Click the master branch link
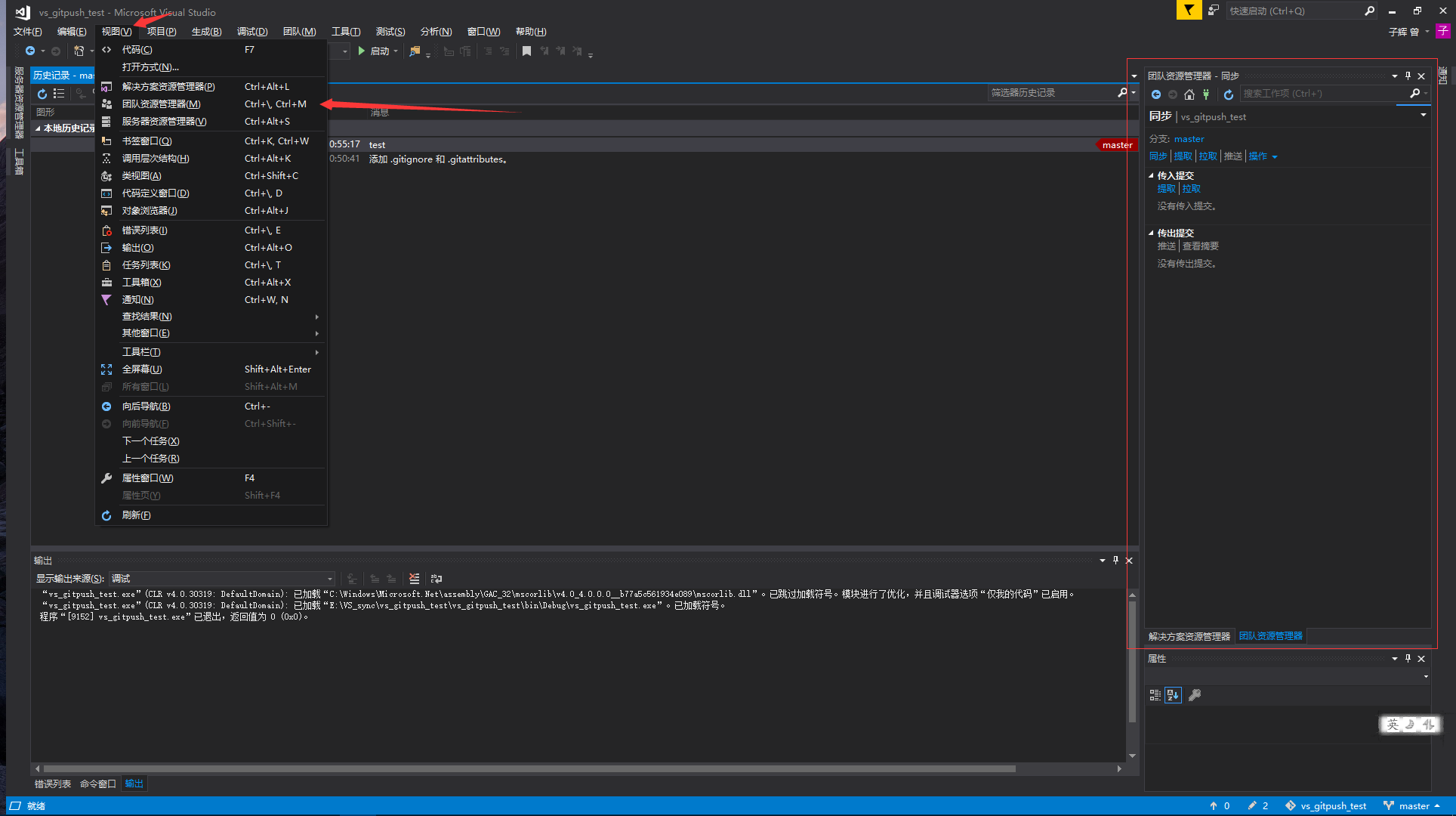The image size is (1456, 816). 1189,139
